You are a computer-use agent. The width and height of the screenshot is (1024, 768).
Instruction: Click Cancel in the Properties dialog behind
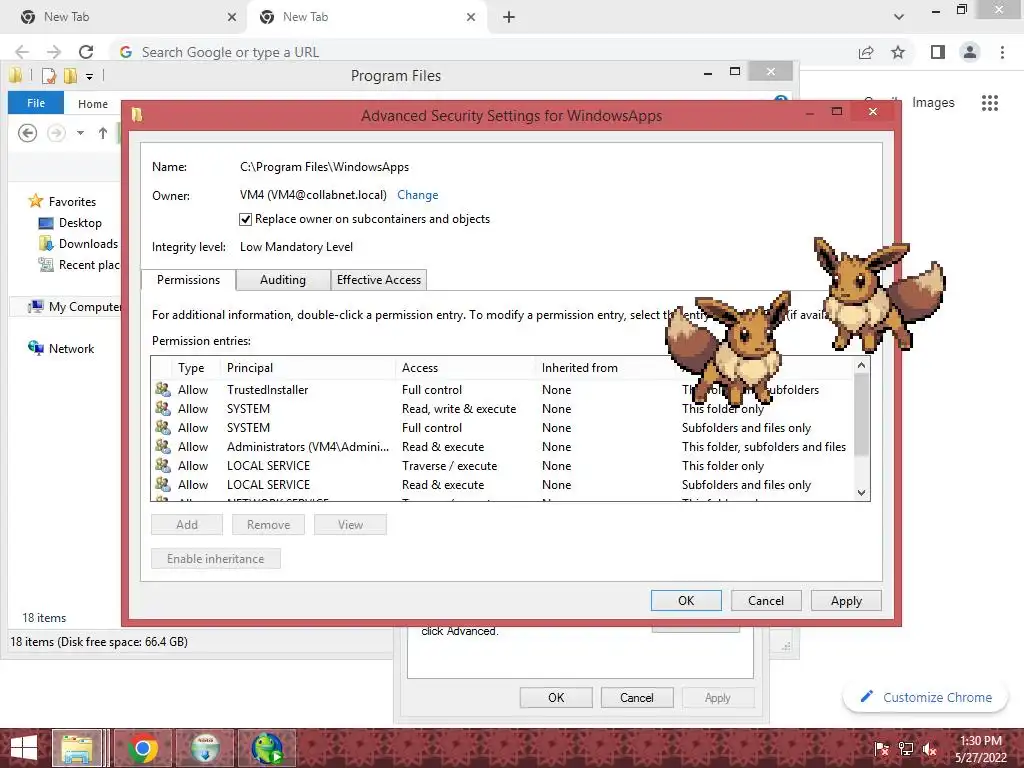click(636, 697)
